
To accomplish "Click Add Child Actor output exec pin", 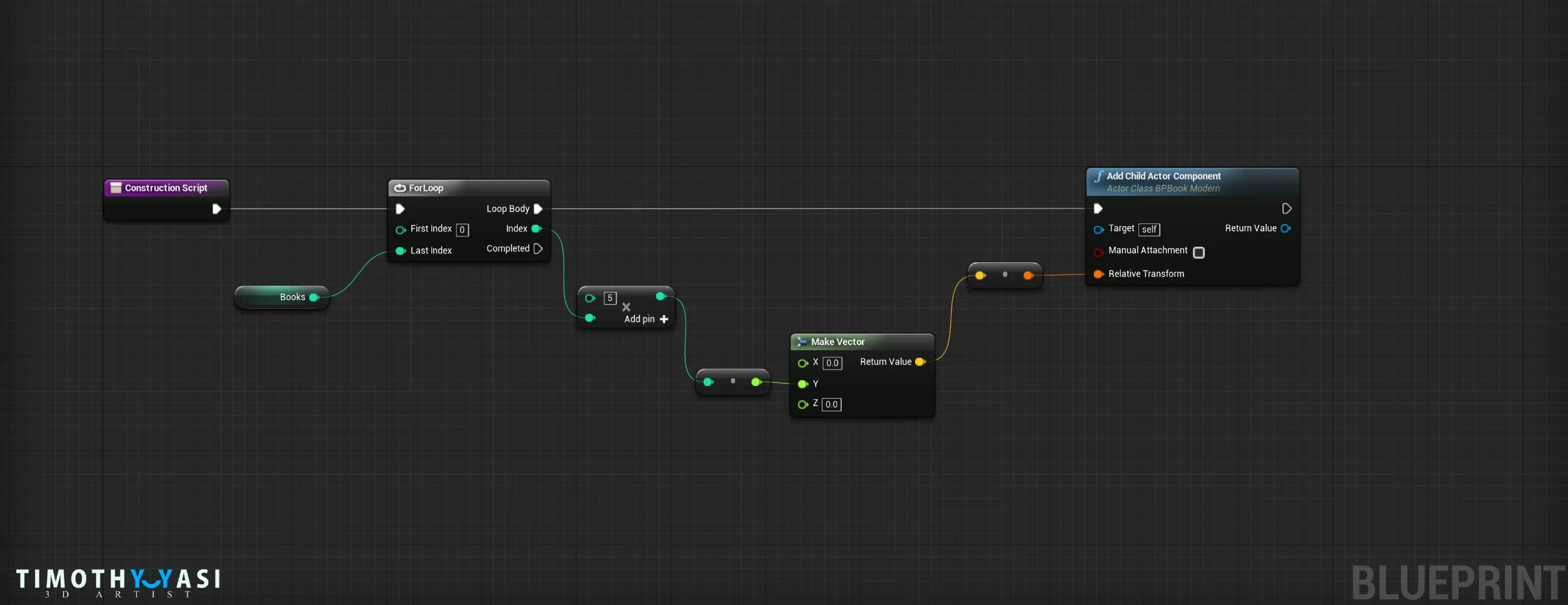I will click(1286, 208).
